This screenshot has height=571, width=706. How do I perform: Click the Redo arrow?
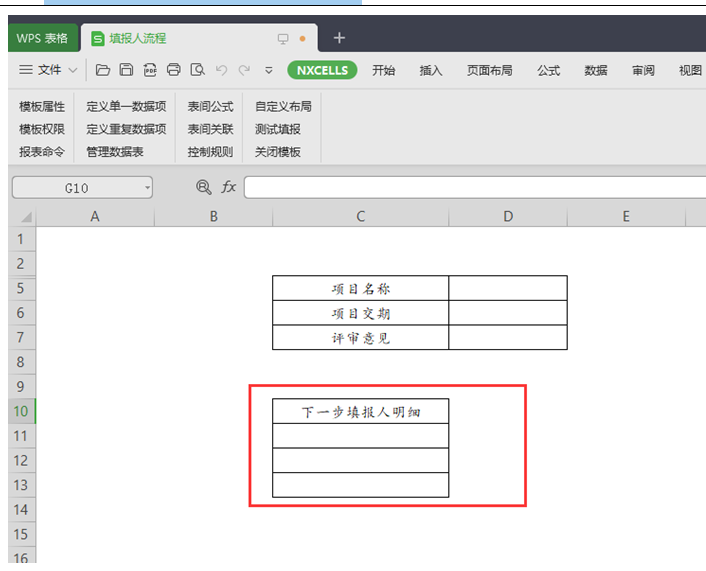coord(243,70)
